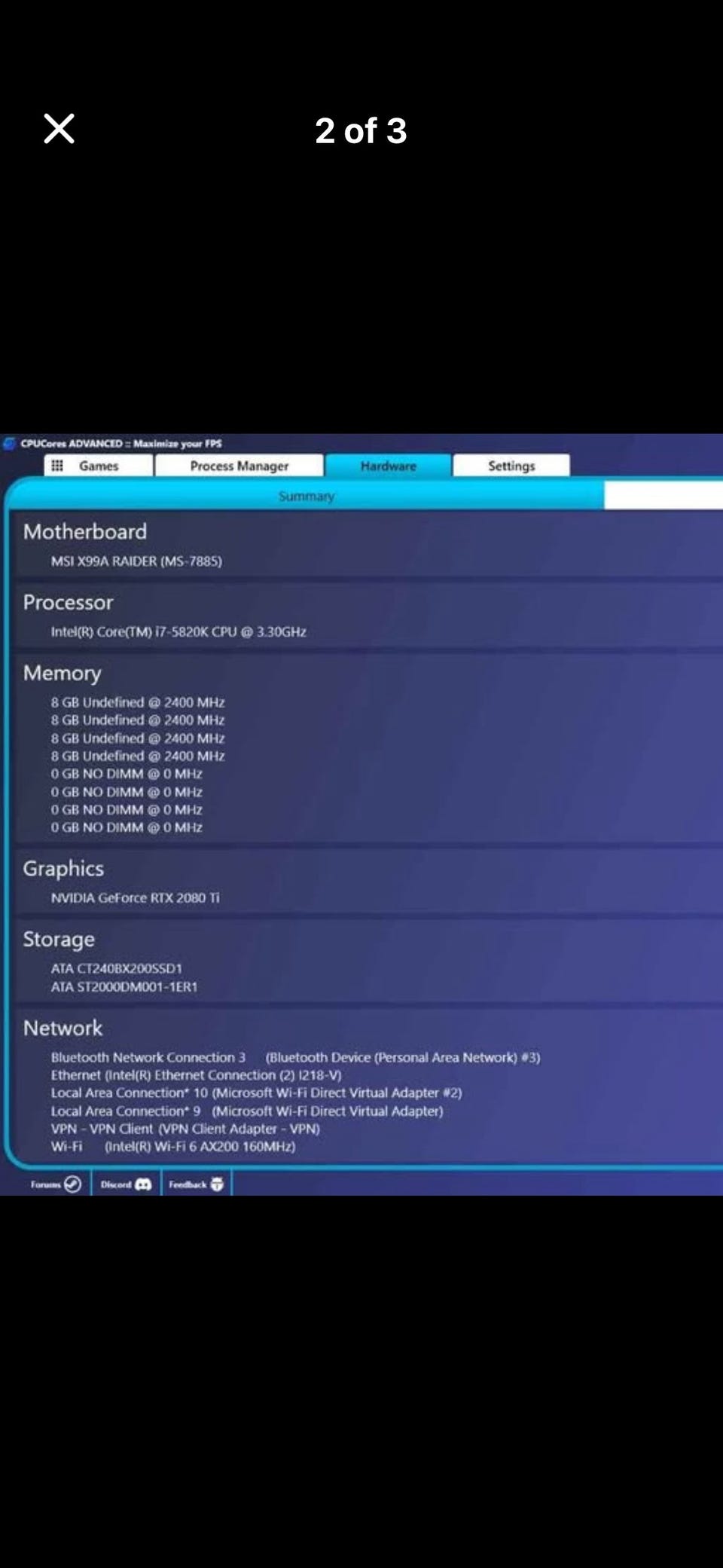
Task: Open the Settings tab
Action: pos(511,466)
